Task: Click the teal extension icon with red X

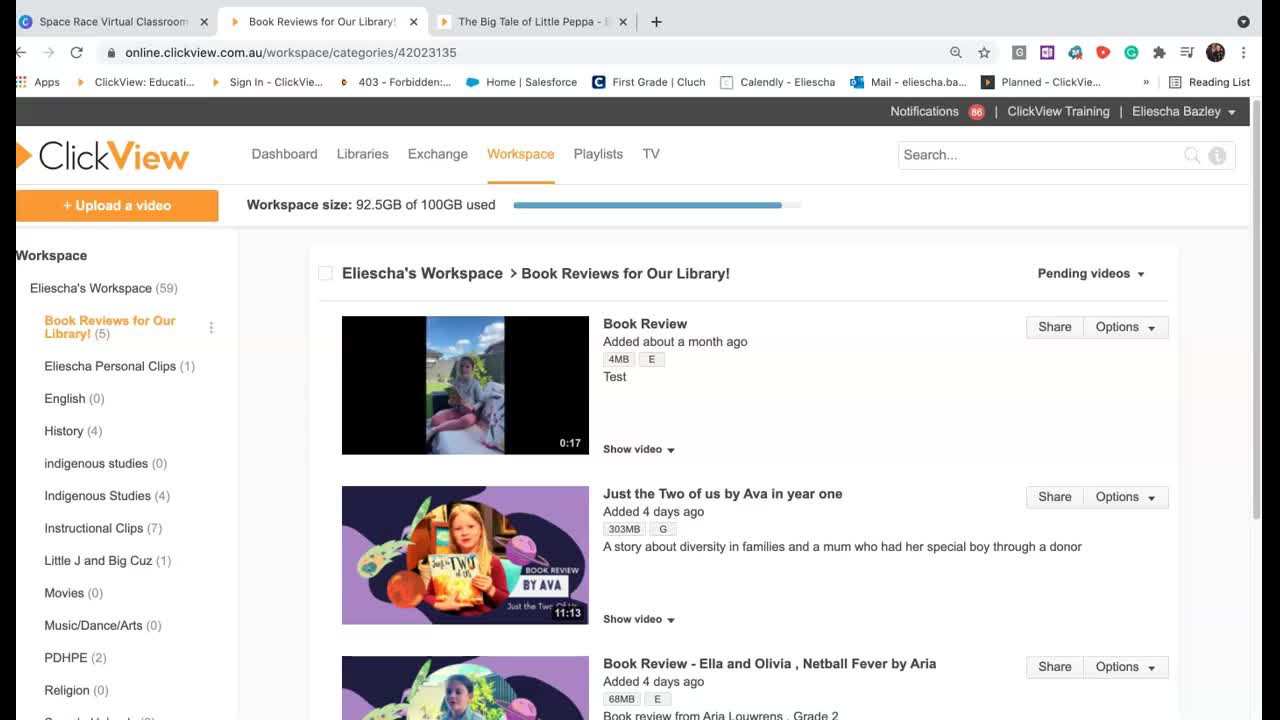Action: [1075, 52]
